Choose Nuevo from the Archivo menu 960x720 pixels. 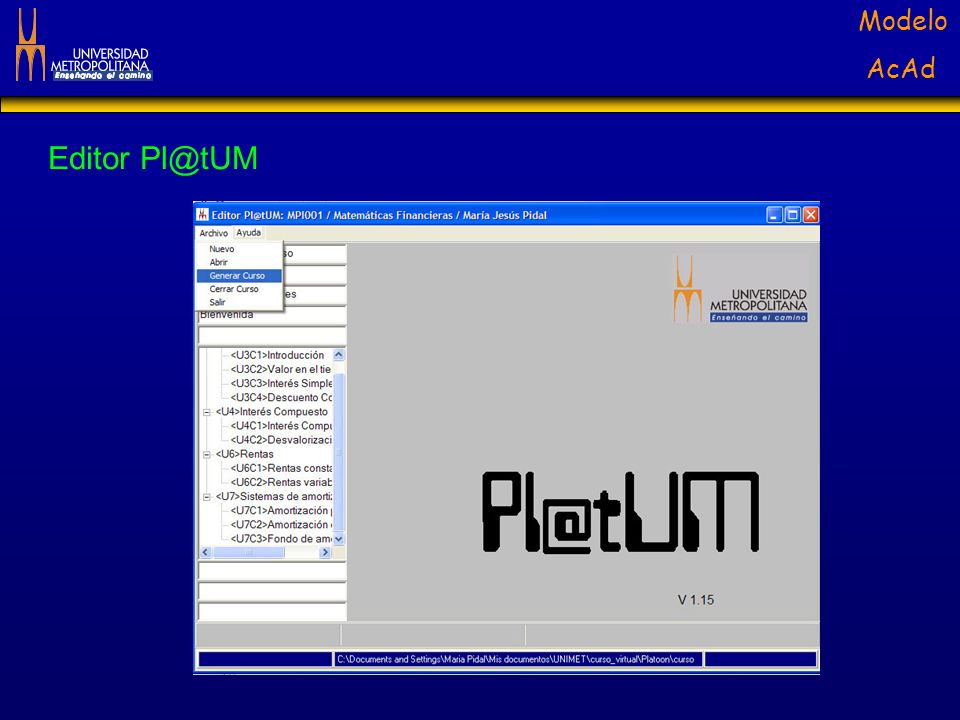(221, 249)
